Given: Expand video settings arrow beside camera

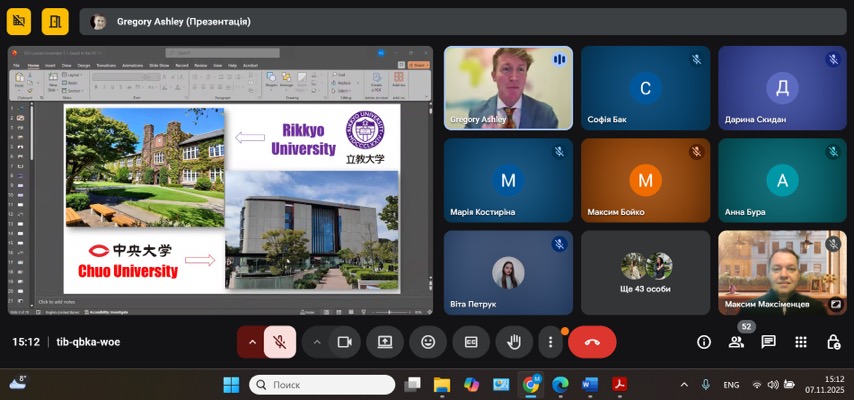Looking at the screenshot, I should pyautogui.click(x=317, y=342).
